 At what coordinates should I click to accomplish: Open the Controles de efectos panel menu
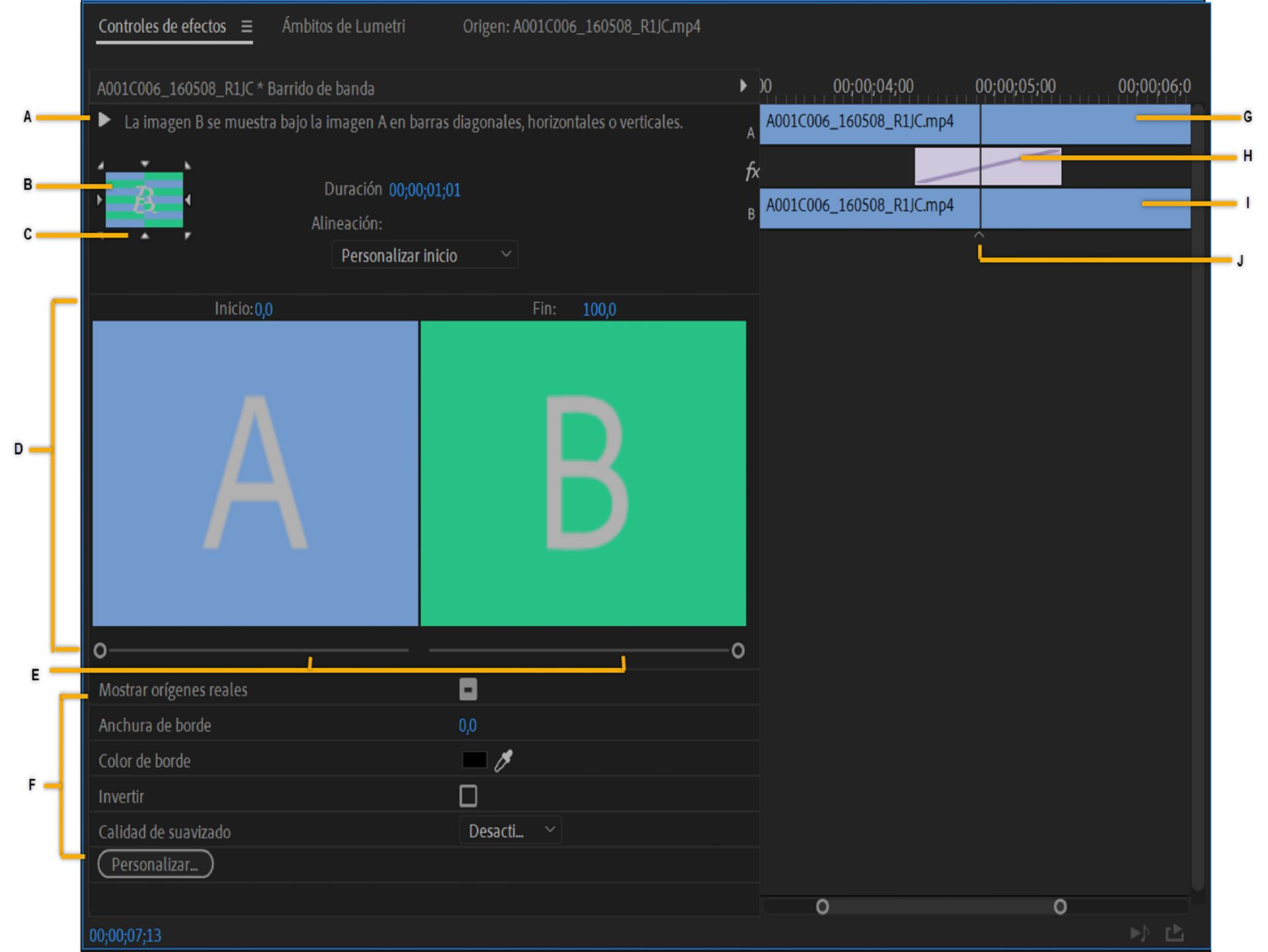pos(246,26)
